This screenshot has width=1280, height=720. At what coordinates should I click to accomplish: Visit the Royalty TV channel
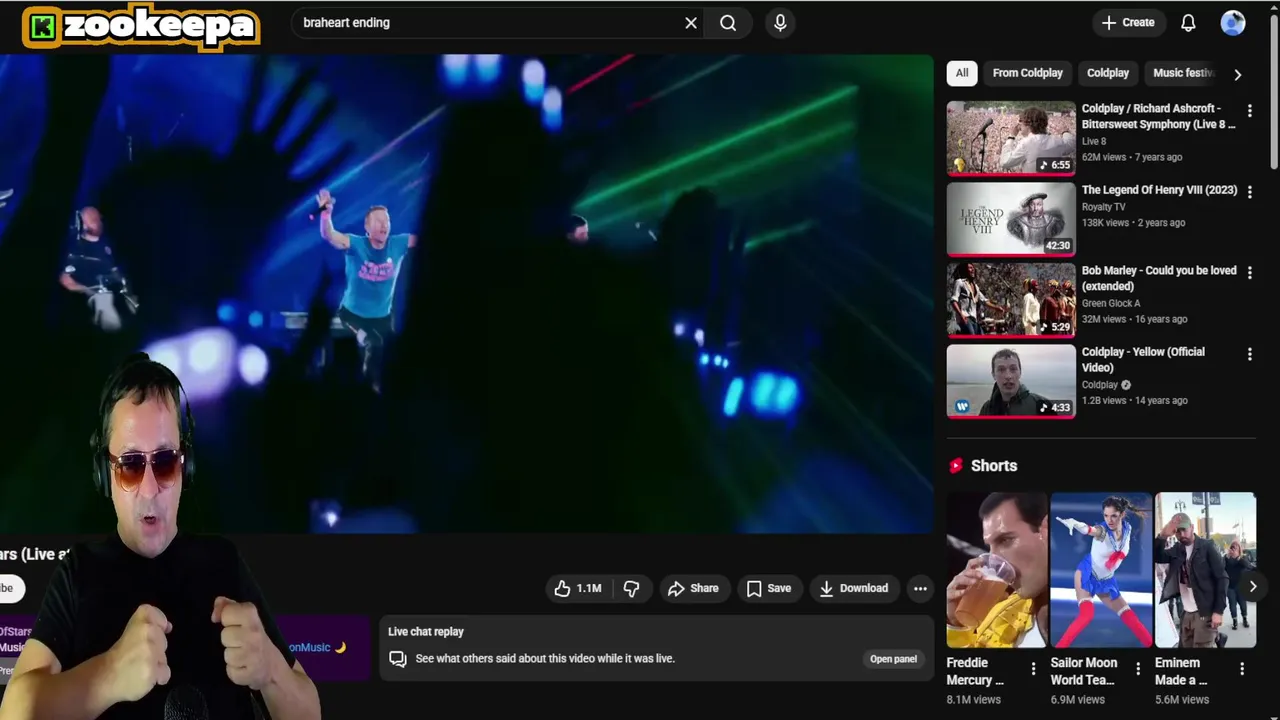point(1103,207)
